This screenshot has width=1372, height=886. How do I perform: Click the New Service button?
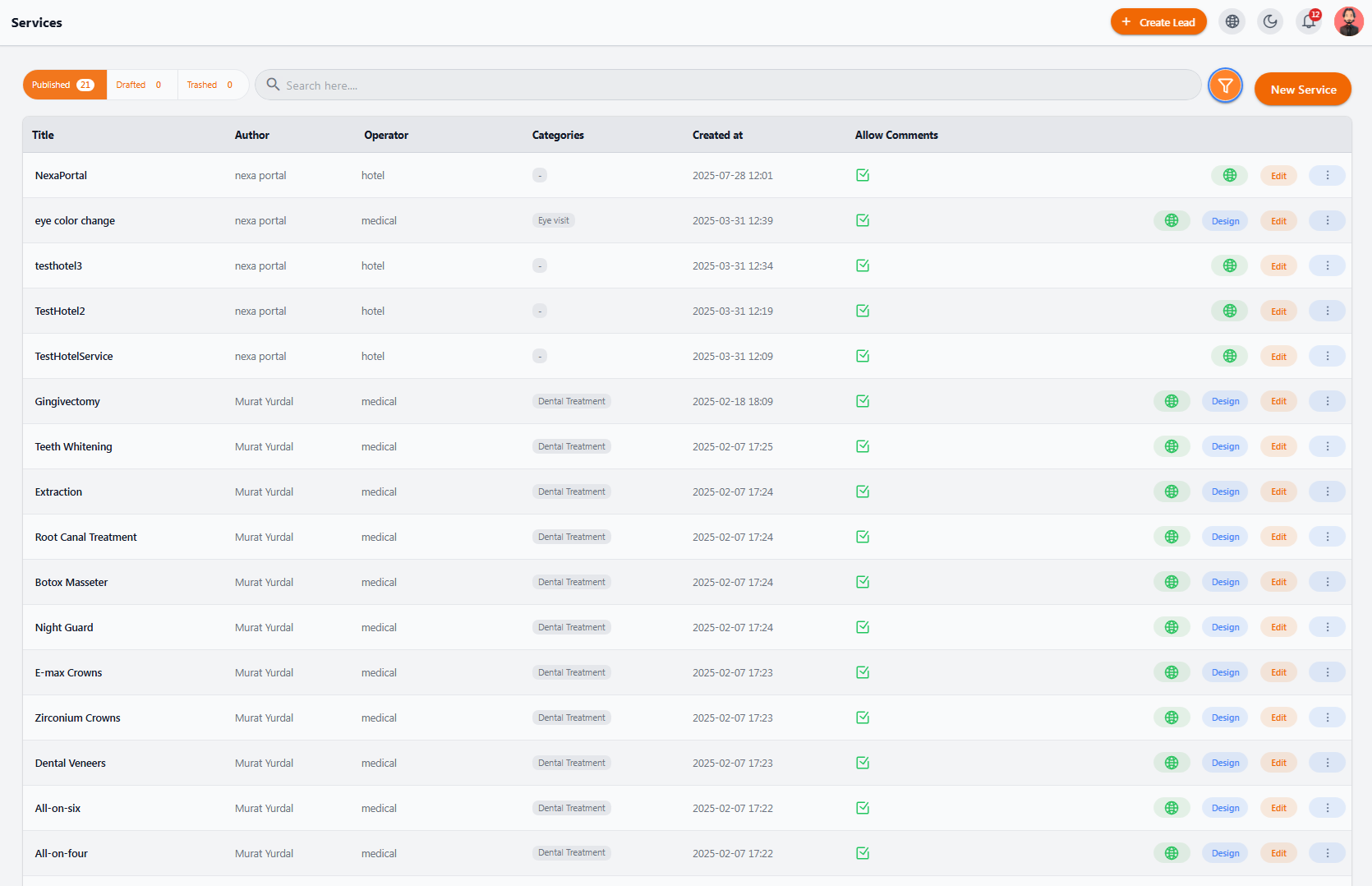pos(1303,90)
